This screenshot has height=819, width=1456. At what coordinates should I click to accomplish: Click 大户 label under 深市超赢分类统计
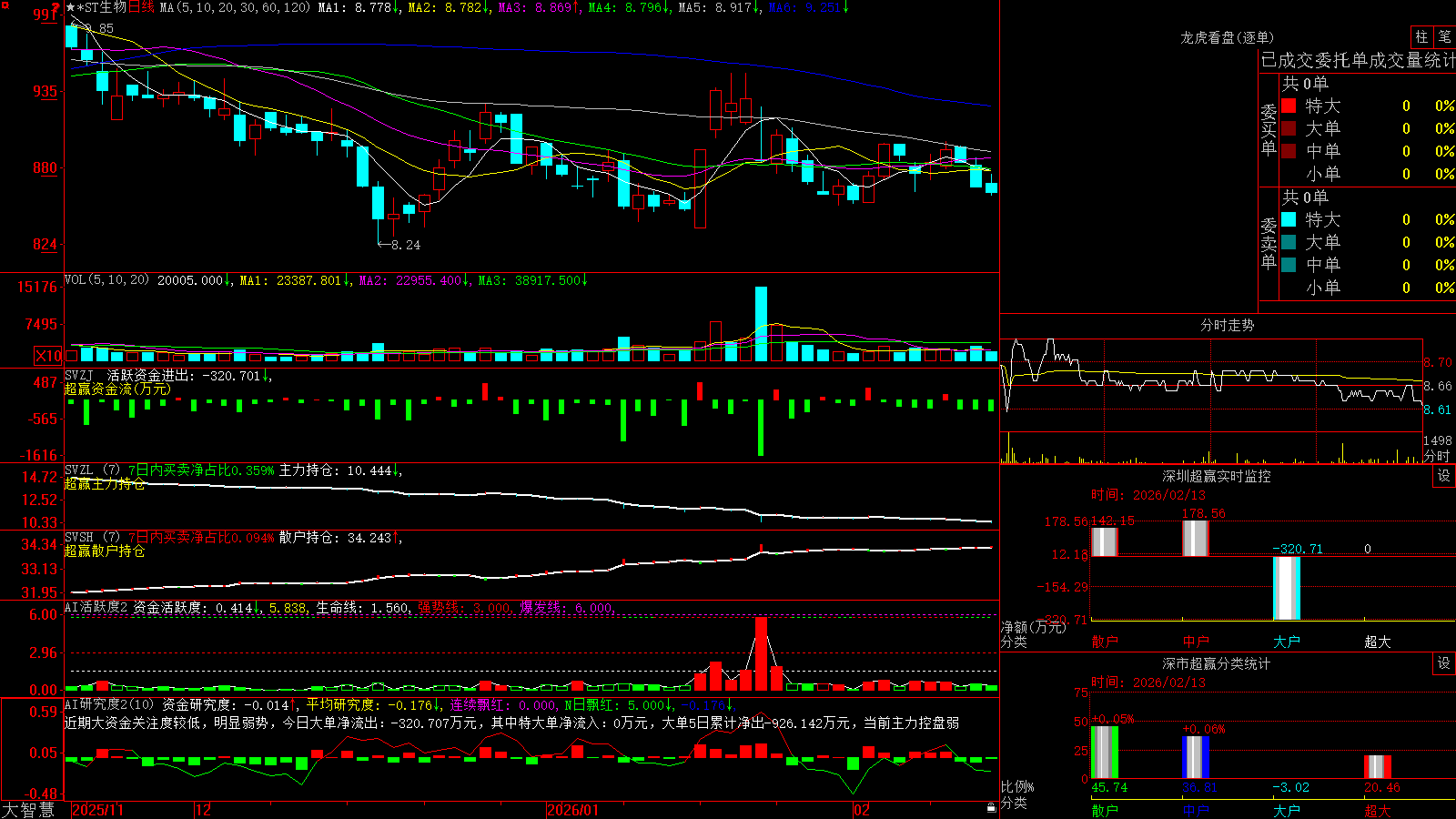click(1286, 811)
